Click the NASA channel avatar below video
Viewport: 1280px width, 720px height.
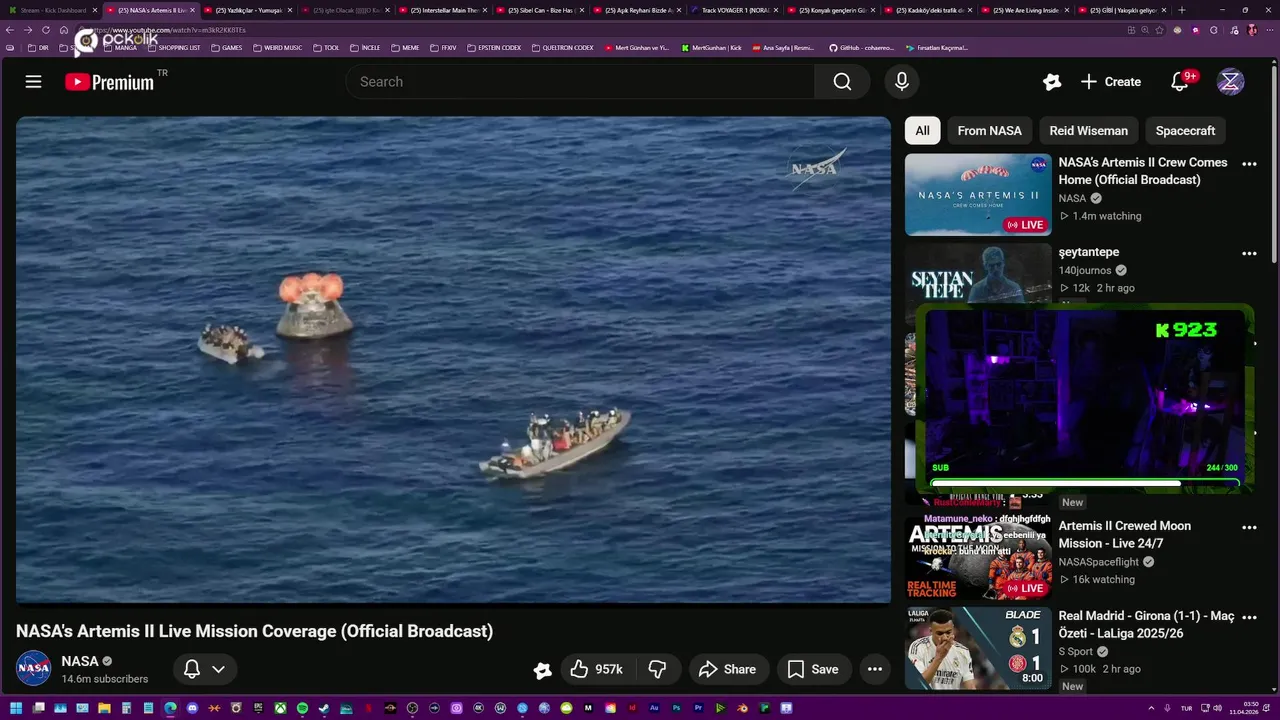click(x=33, y=668)
